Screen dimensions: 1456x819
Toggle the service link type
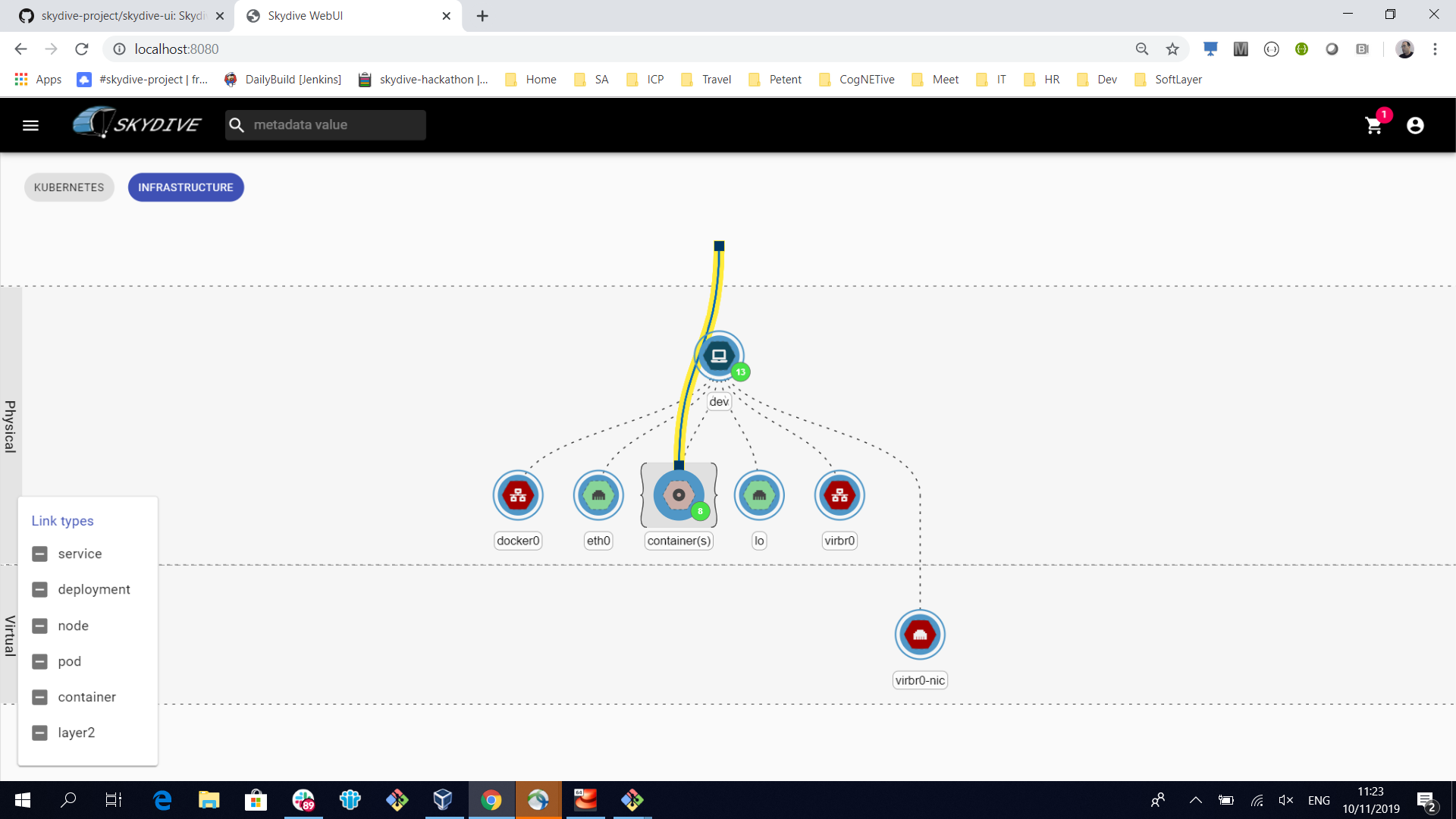(x=39, y=554)
